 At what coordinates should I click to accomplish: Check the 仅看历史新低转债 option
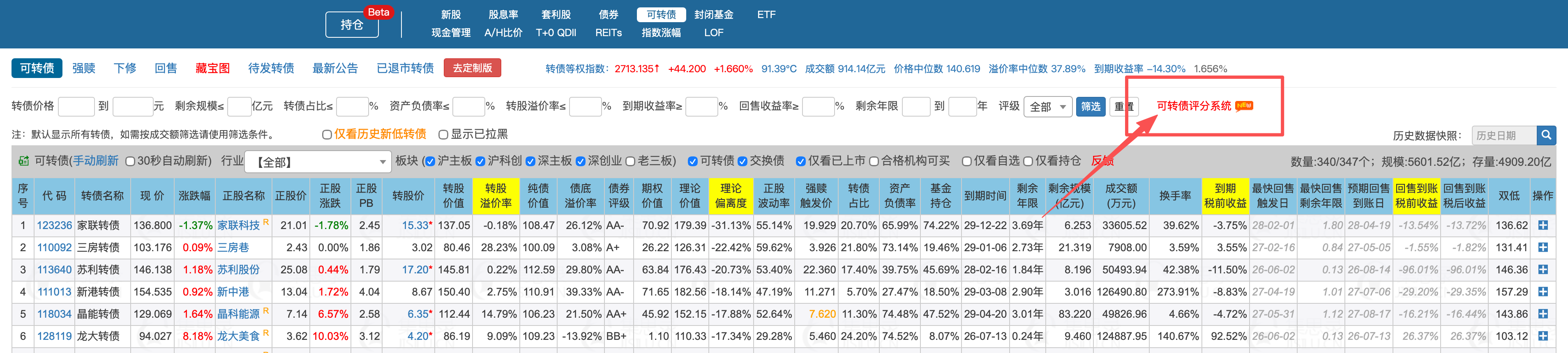tap(327, 134)
